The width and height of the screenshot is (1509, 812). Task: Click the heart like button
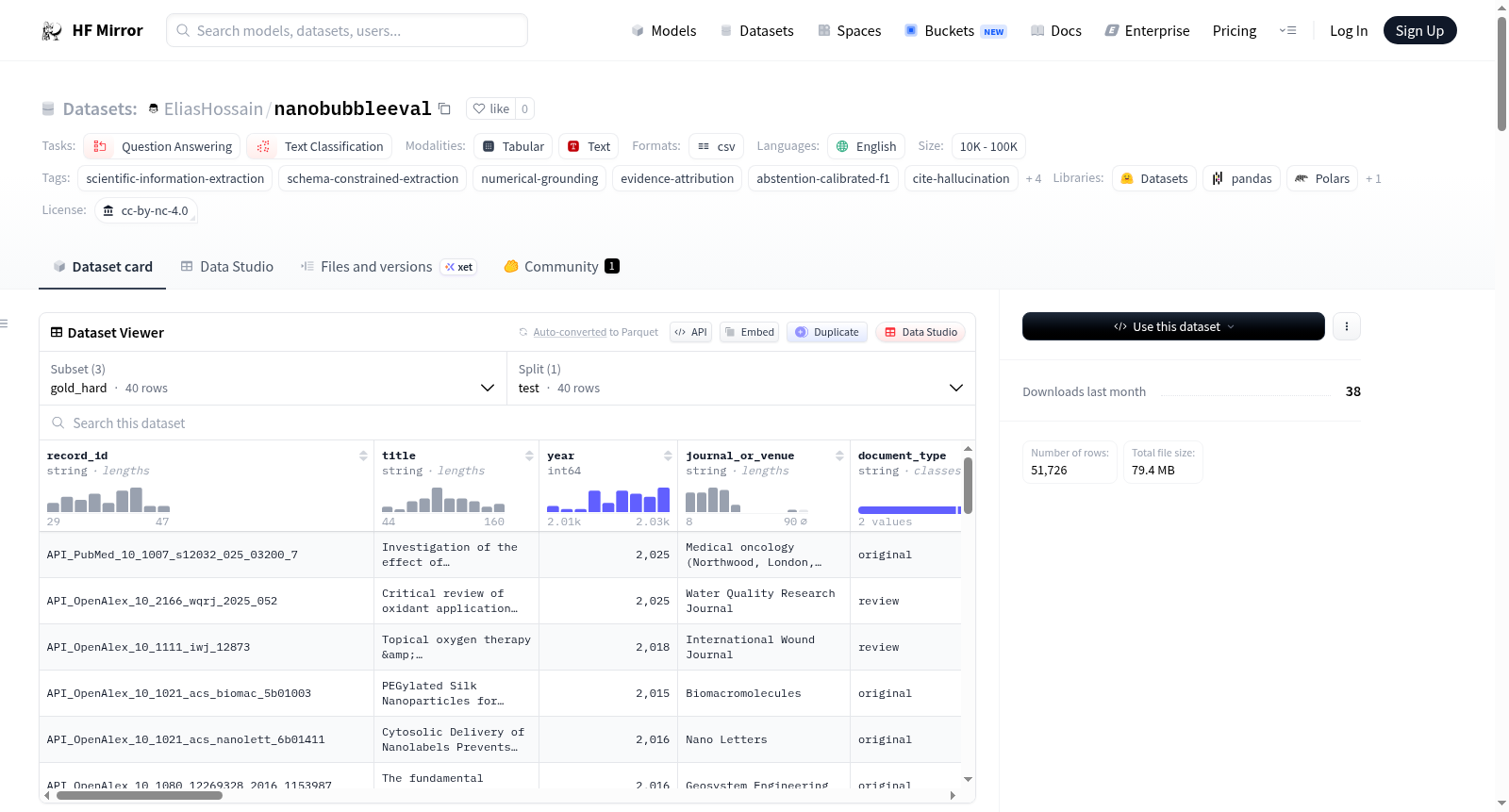tap(490, 108)
